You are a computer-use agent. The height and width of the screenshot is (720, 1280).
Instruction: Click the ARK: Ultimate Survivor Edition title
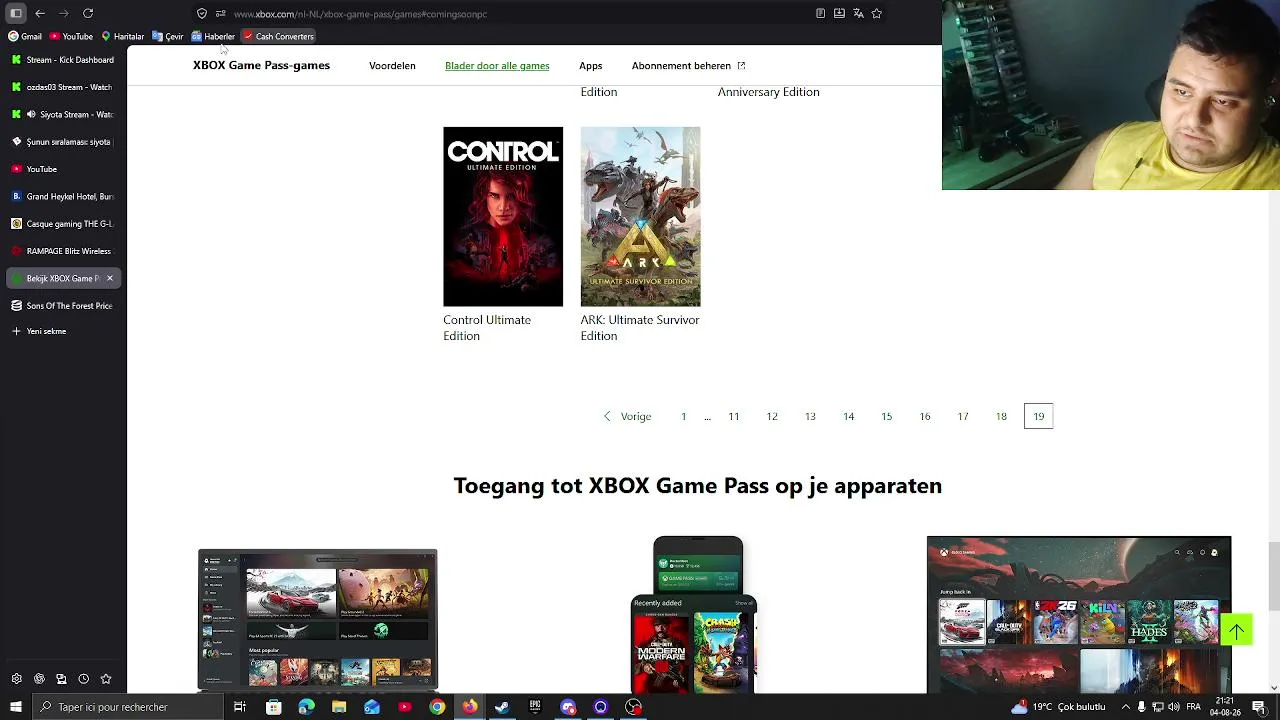(x=640, y=328)
